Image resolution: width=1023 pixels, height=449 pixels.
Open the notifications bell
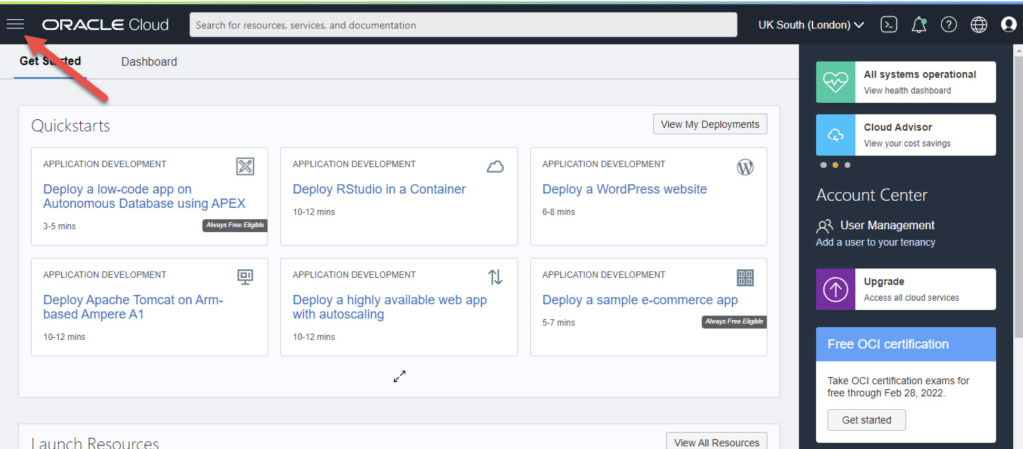[918, 25]
